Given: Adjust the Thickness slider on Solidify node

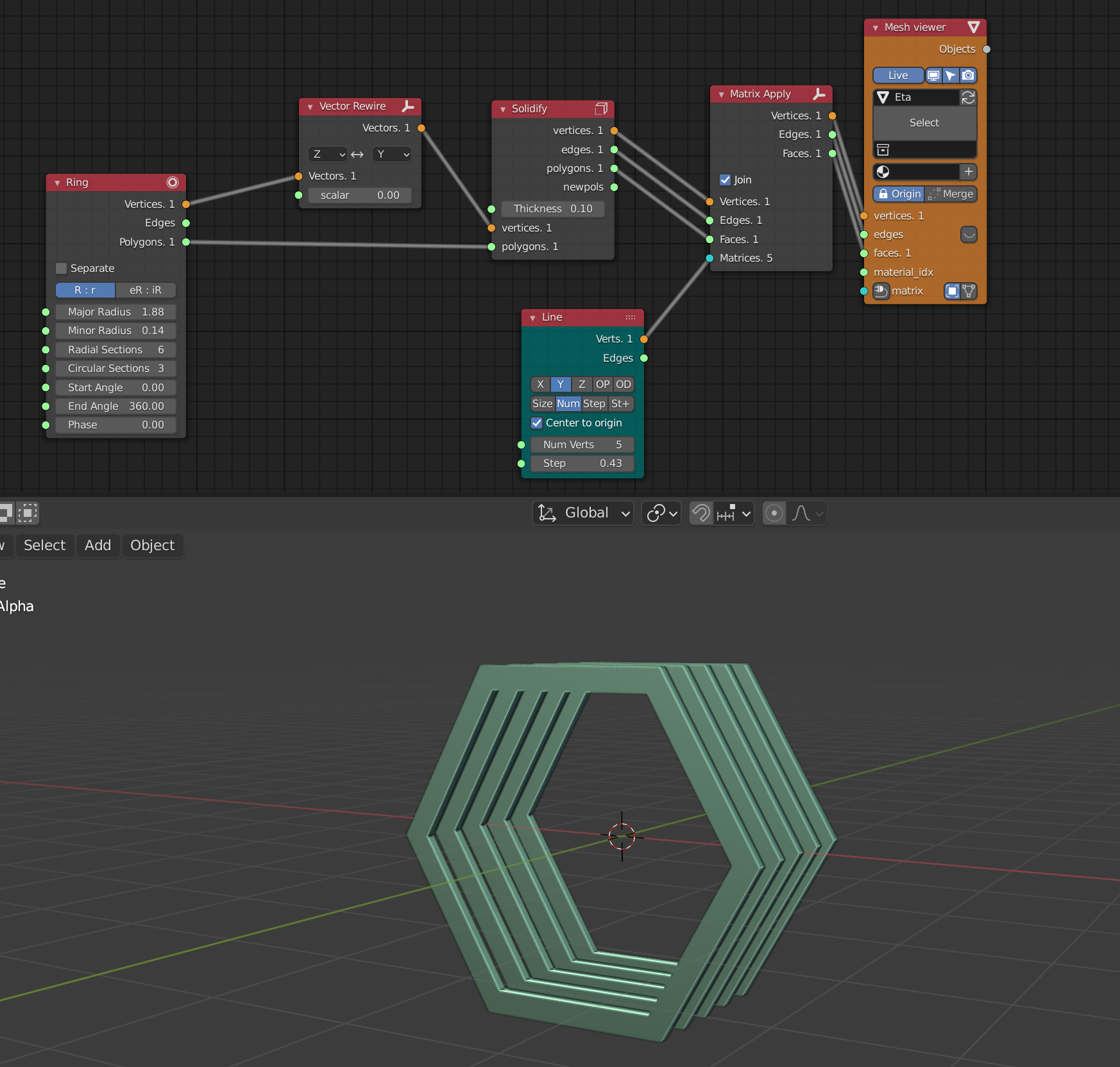Looking at the screenshot, I should [x=553, y=208].
